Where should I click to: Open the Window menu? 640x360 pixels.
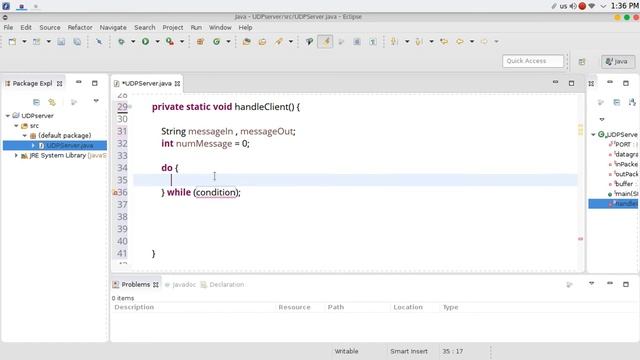click(x=220, y=27)
